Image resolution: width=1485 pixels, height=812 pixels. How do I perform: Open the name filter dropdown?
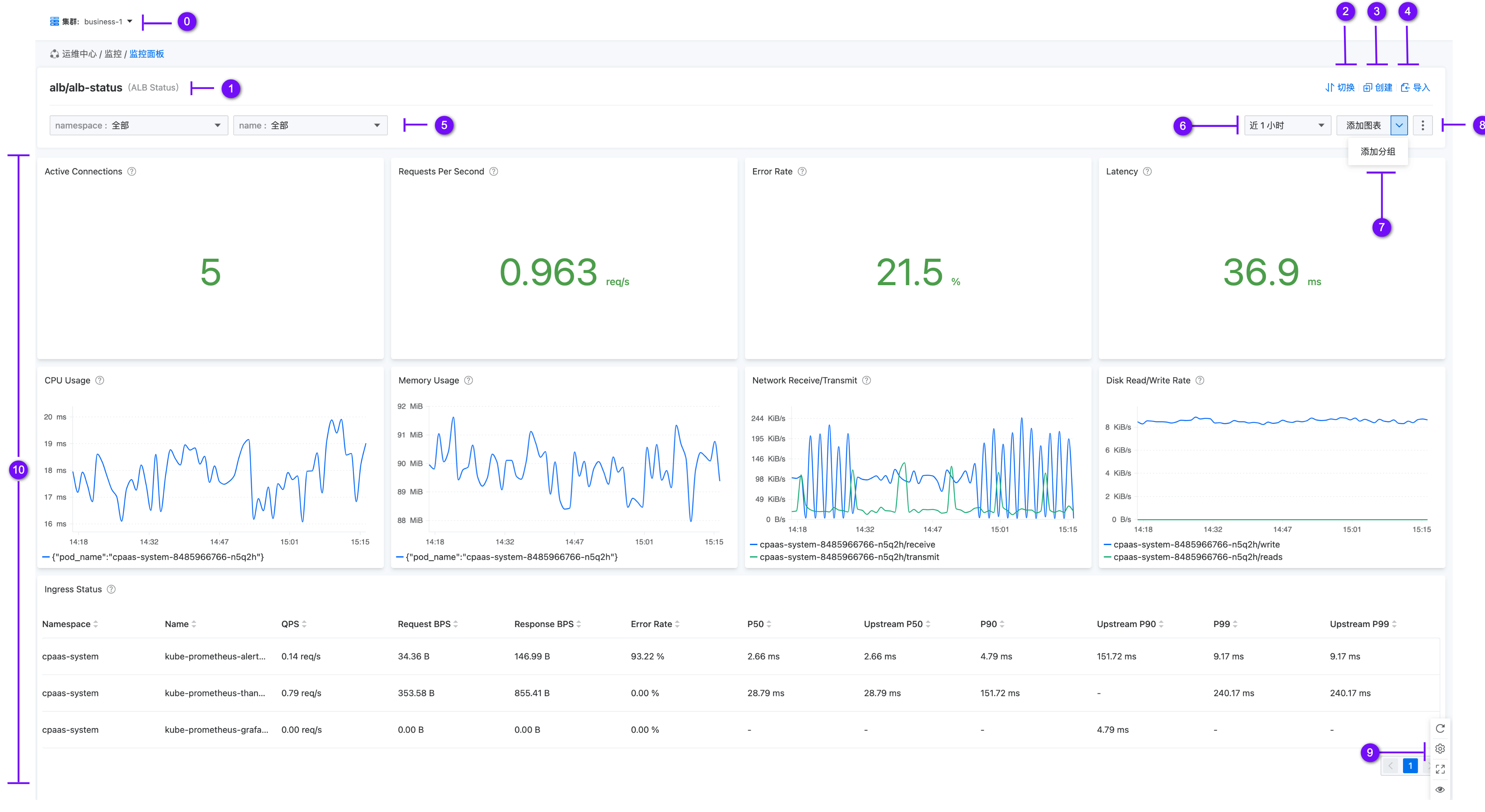coord(310,125)
